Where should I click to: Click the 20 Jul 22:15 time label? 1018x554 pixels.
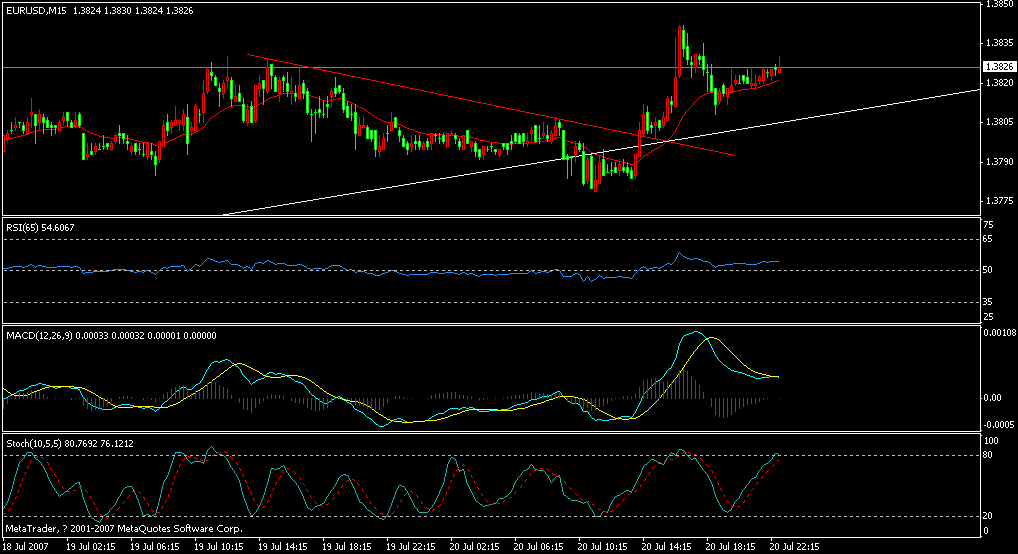tap(795, 547)
